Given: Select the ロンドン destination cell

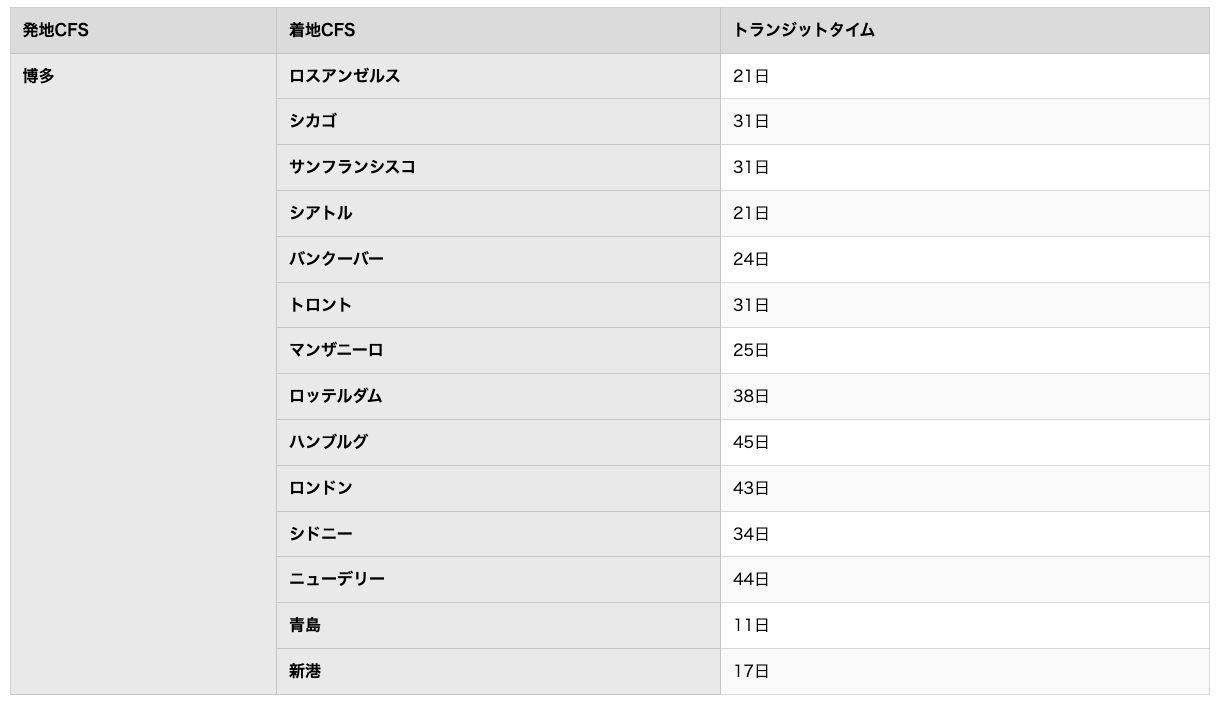Looking at the screenshot, I should coord(498,488).
